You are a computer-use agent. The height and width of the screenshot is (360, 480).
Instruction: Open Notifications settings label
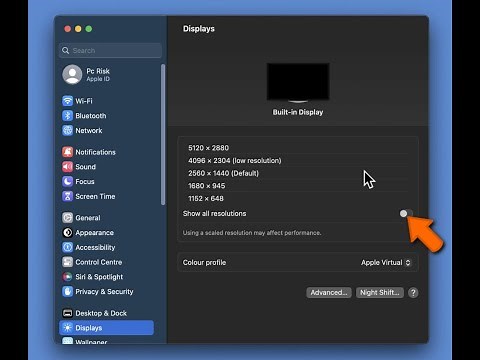[95, 152]
